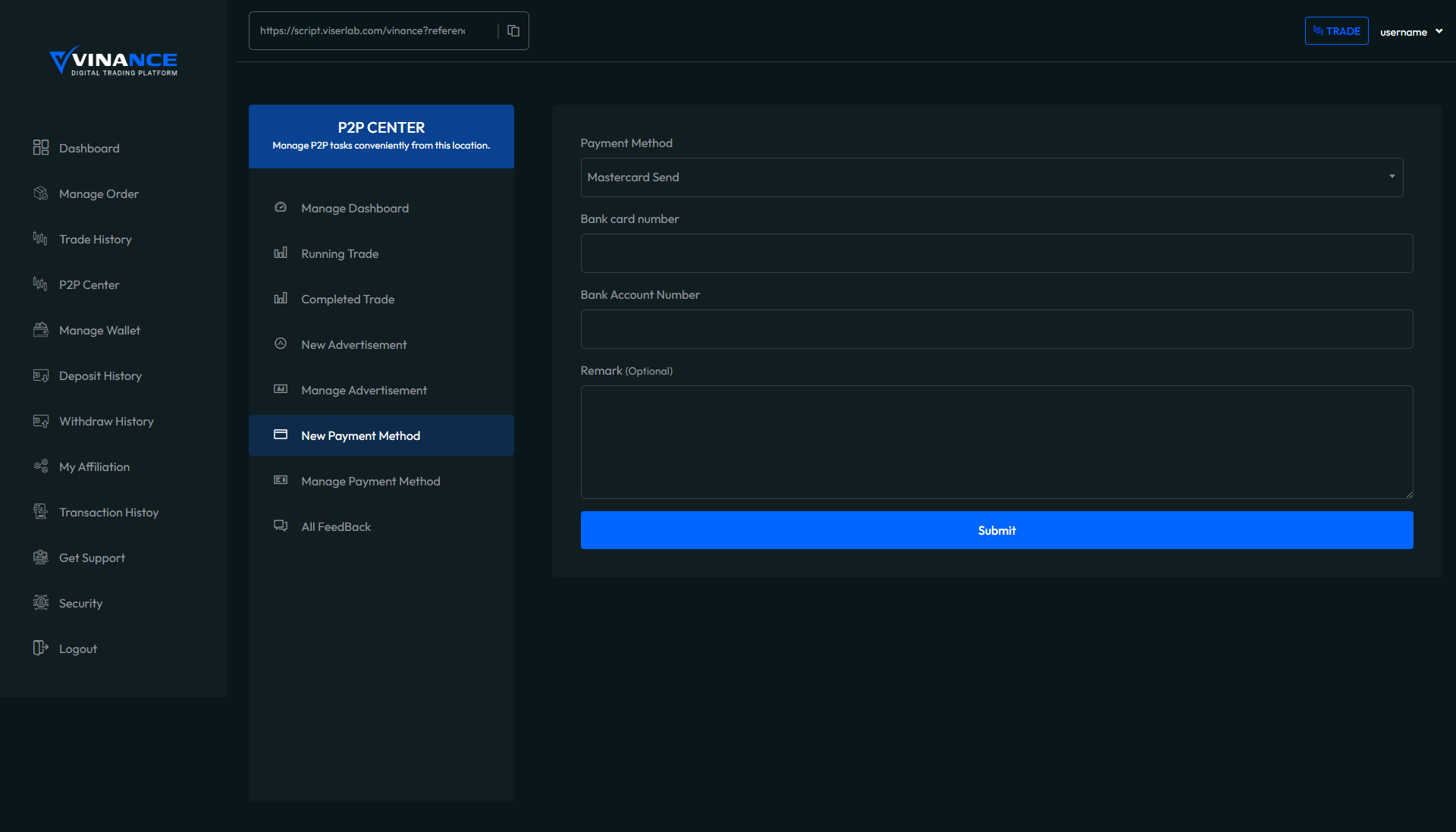This screenshot has width=1456, height=832.
Task: Go to Running Trade section
Action: [x=339, y=254]
